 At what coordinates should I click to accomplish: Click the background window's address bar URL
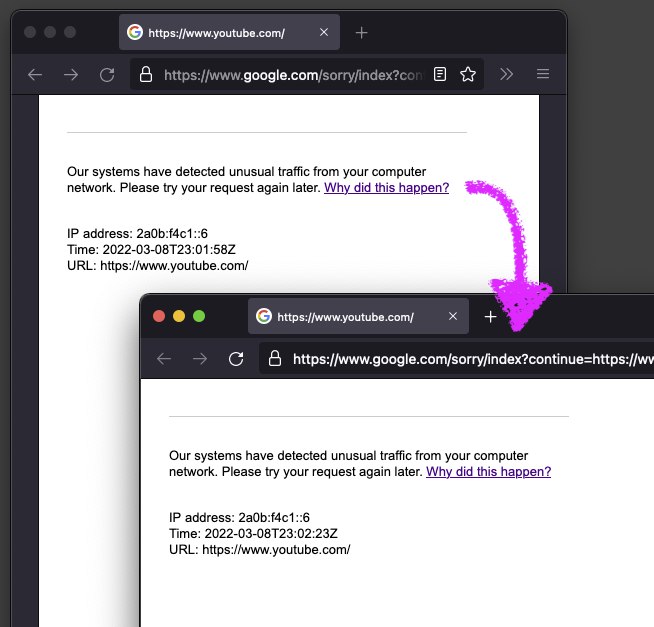click(x=293, y=75)
